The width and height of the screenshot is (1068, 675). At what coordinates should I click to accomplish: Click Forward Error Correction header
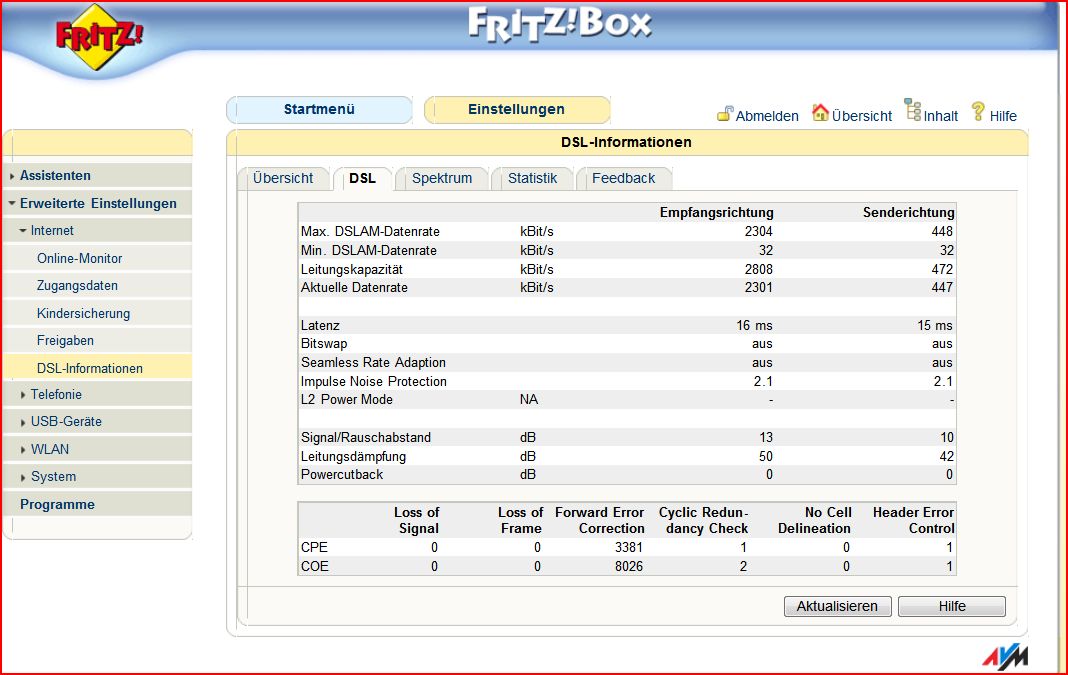click(599, 520)
